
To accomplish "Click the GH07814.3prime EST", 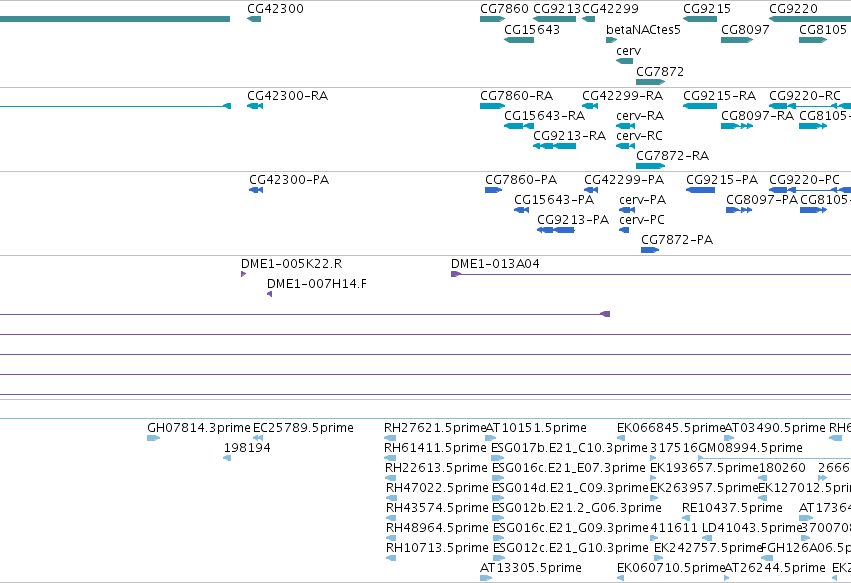I will [154, 438].
